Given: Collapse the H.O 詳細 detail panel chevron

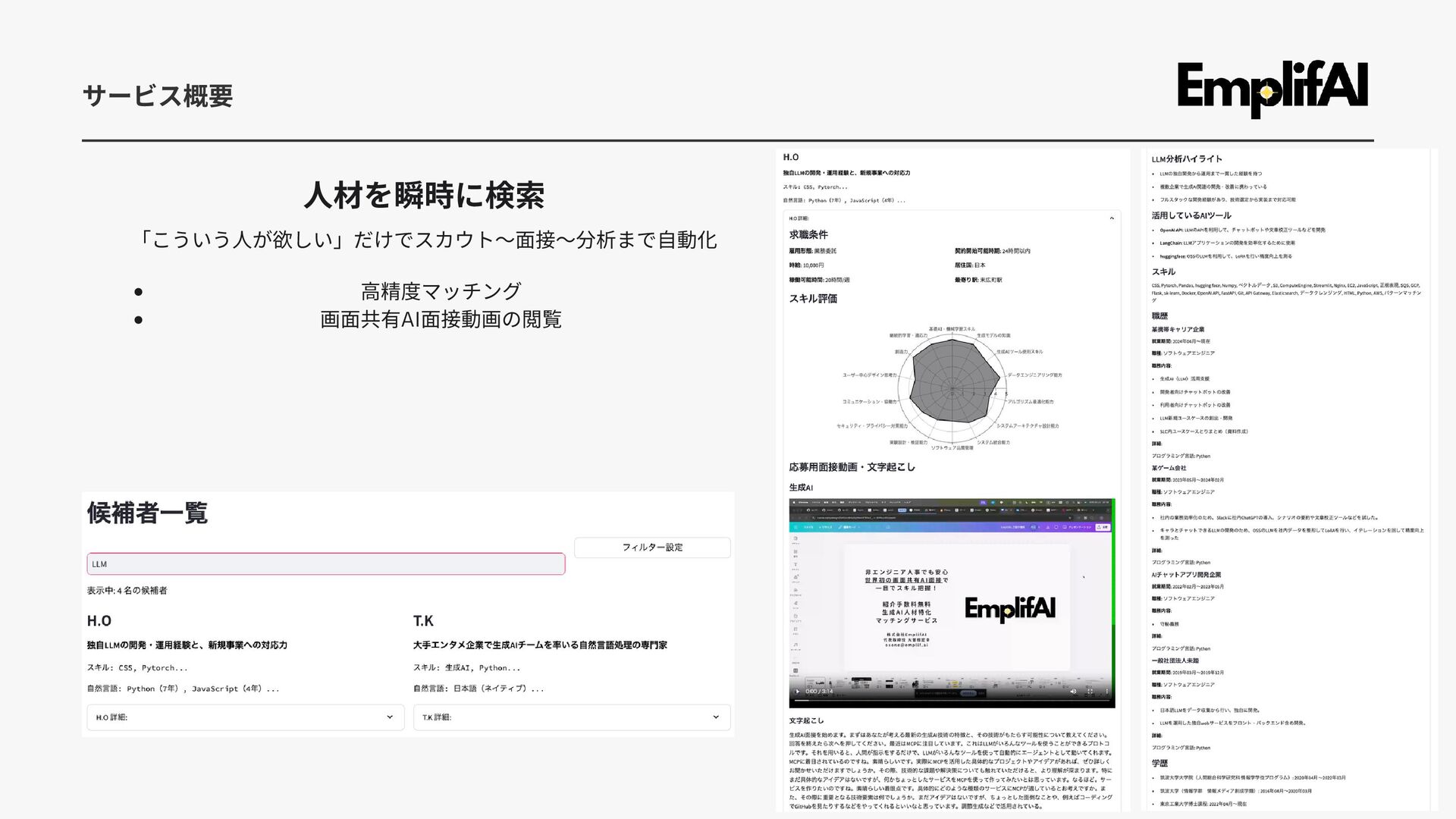Looking at the screenshot, I should click(x=1112, y=218).
